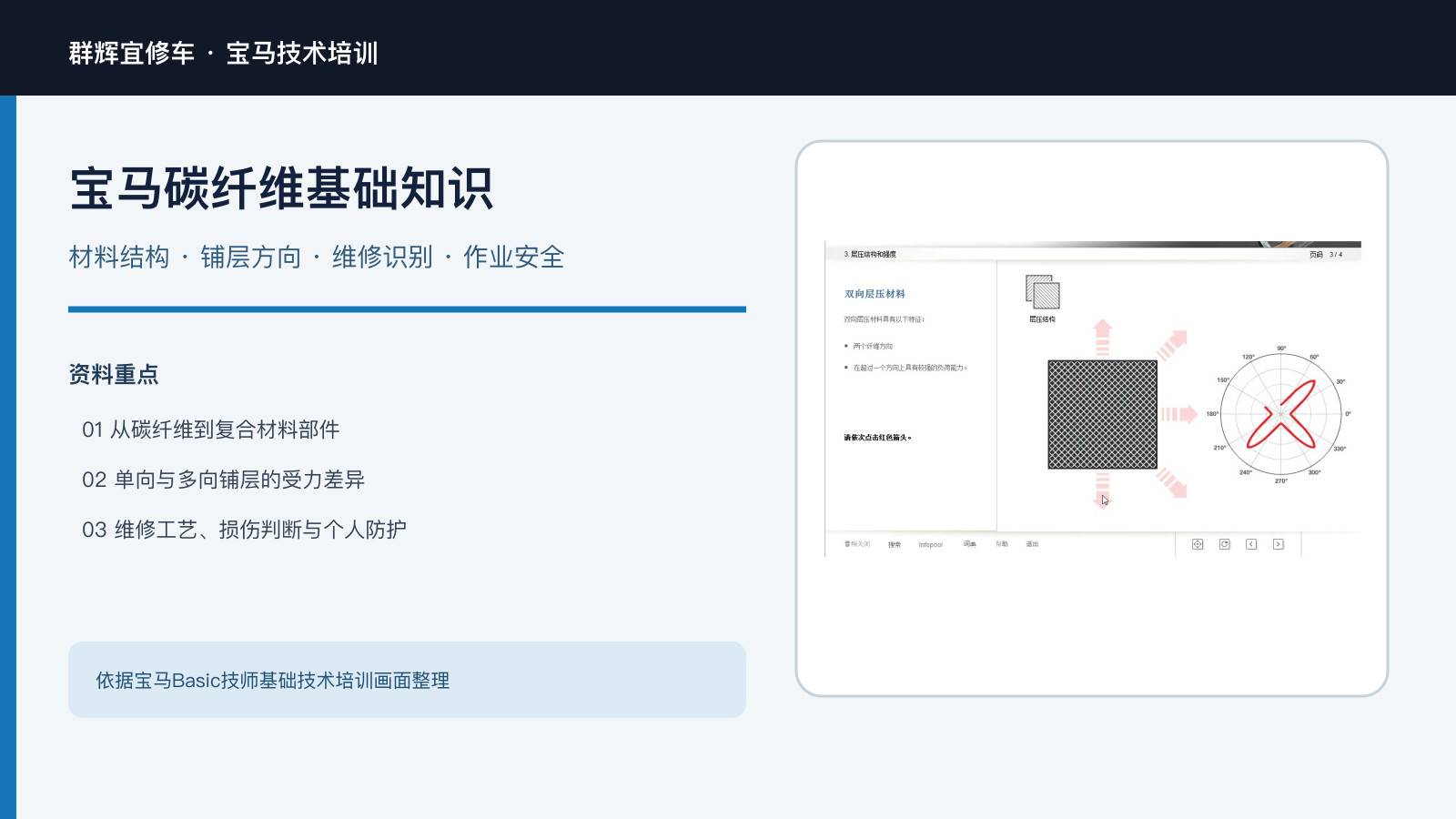Viewport: 1456px width, 819px height.
Task: Click the blue 双向层压材料 heading
Action: point(875,294)
